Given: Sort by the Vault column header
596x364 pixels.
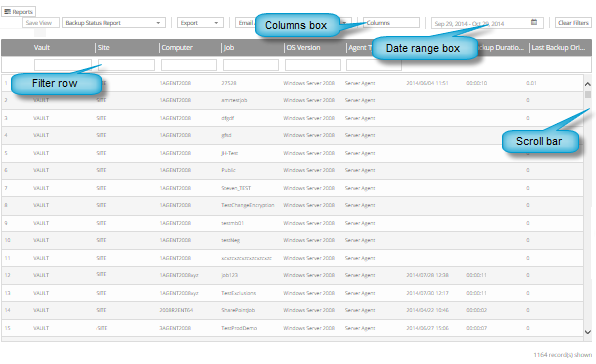Looking at the screenshot, I should [42, 47].
